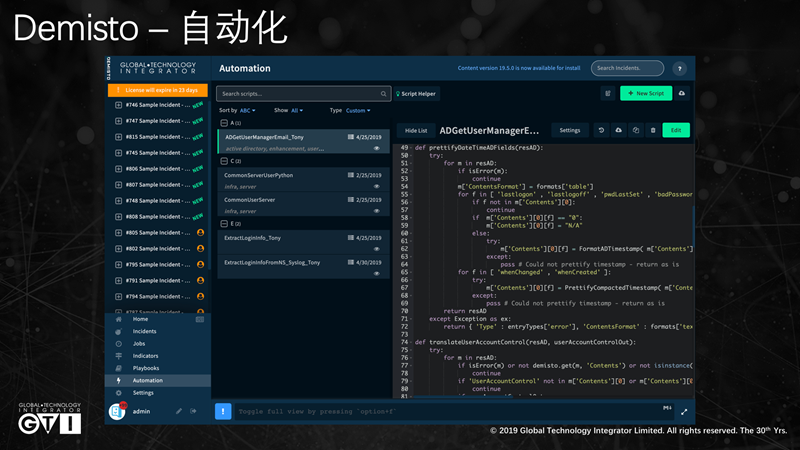The width and height of the screenshot is (800, 450).
Task: Click the license expiry warning banner
Action: point(158,90)
